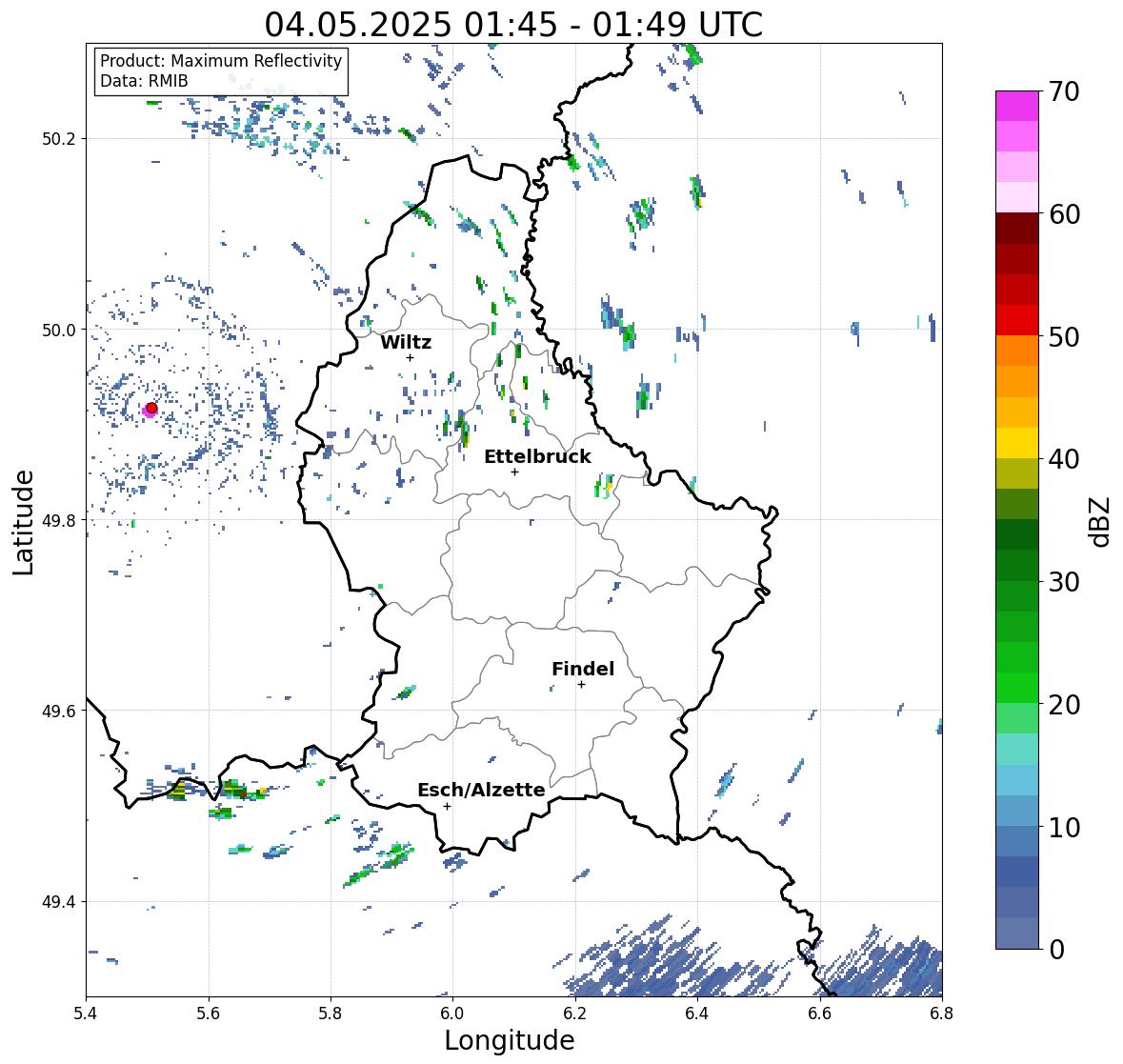Pick the magenta 70 dBZ colorbar segment

[1017, 106]
